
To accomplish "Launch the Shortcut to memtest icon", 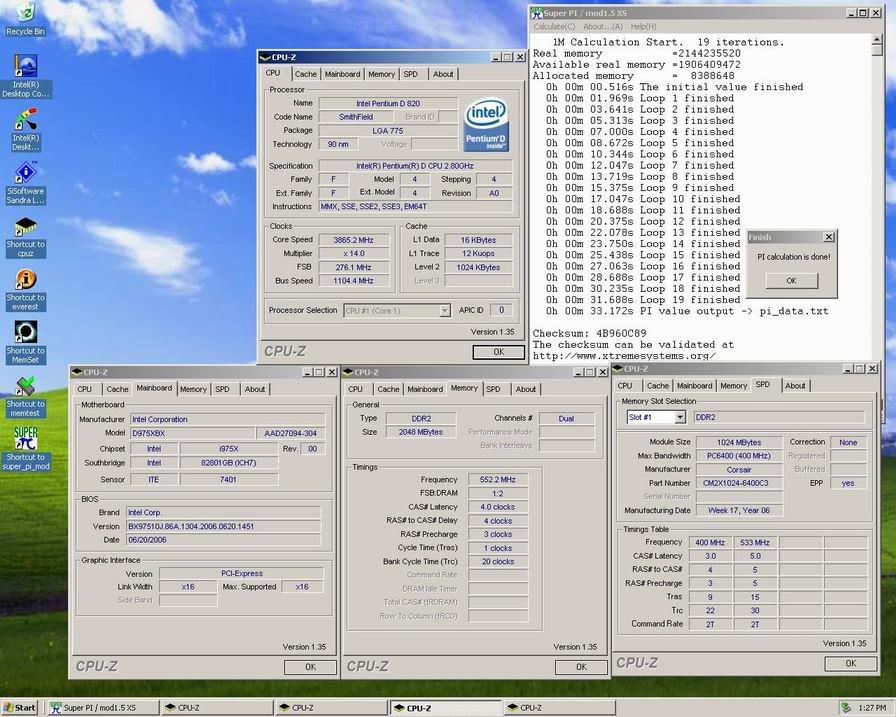I will click(x=25, y=386).
